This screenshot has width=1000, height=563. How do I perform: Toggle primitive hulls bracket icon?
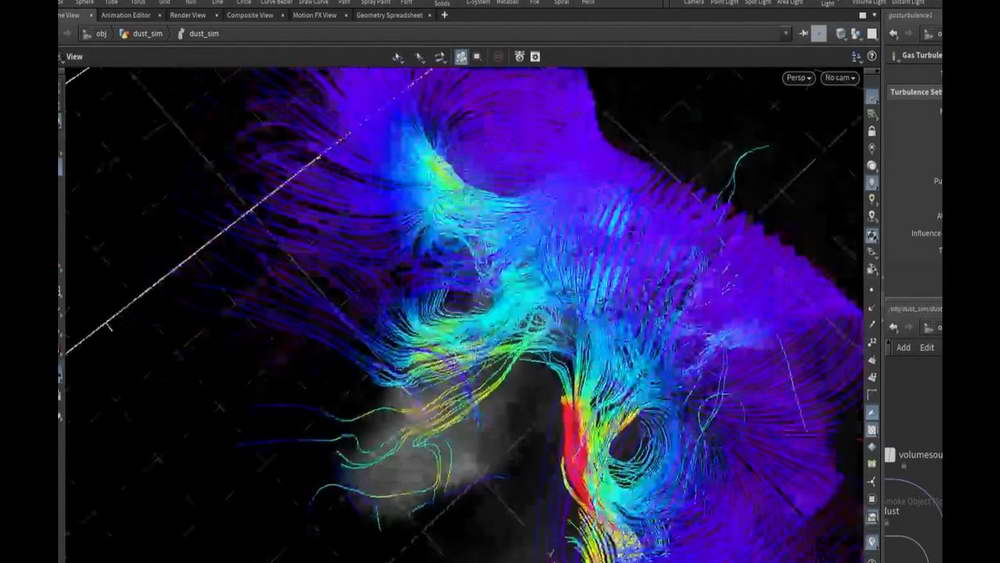point(872,395)
